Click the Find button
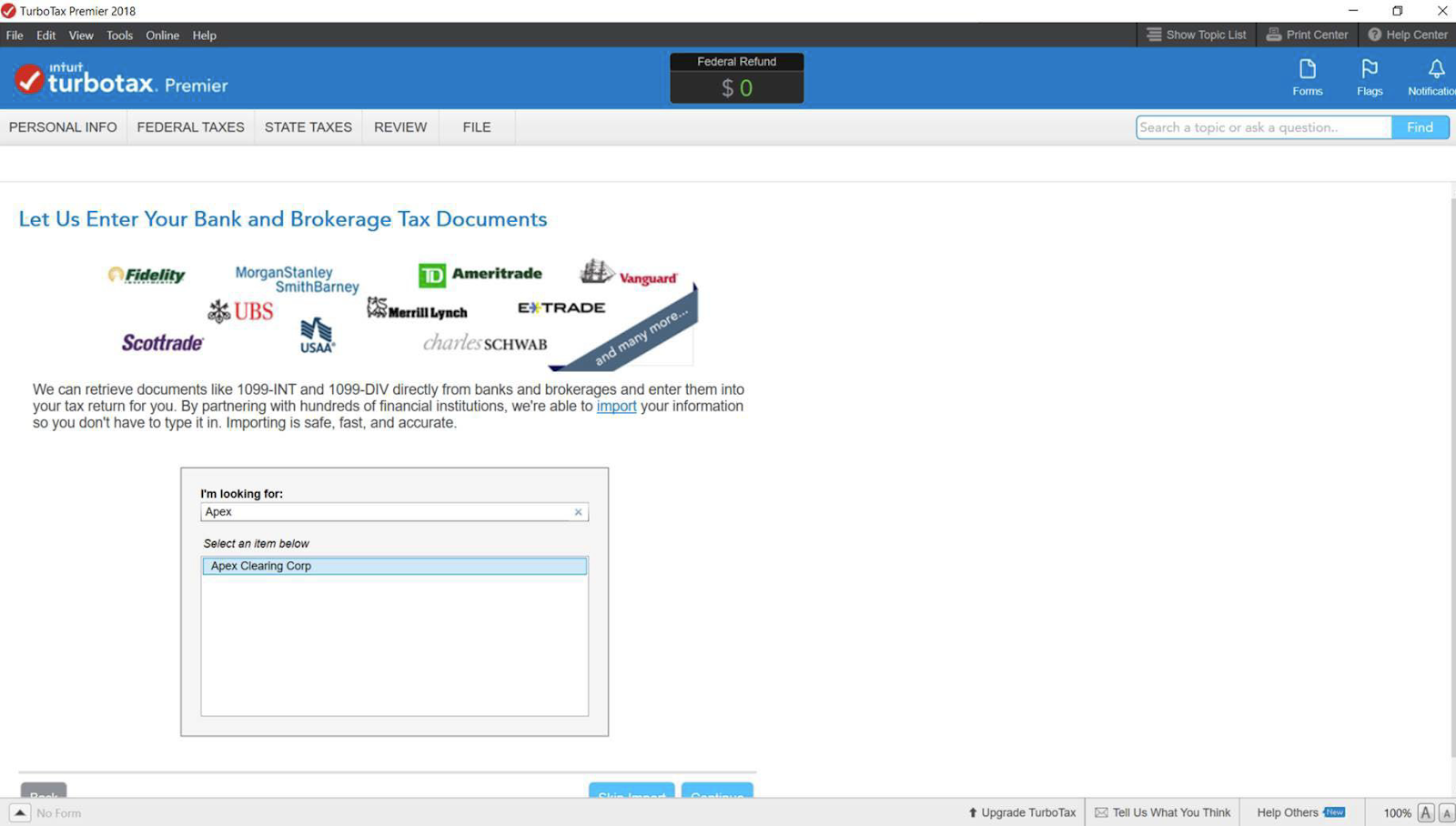Image resolution: width=1456 pixels, height=826 pixels. coord(1420,127)
